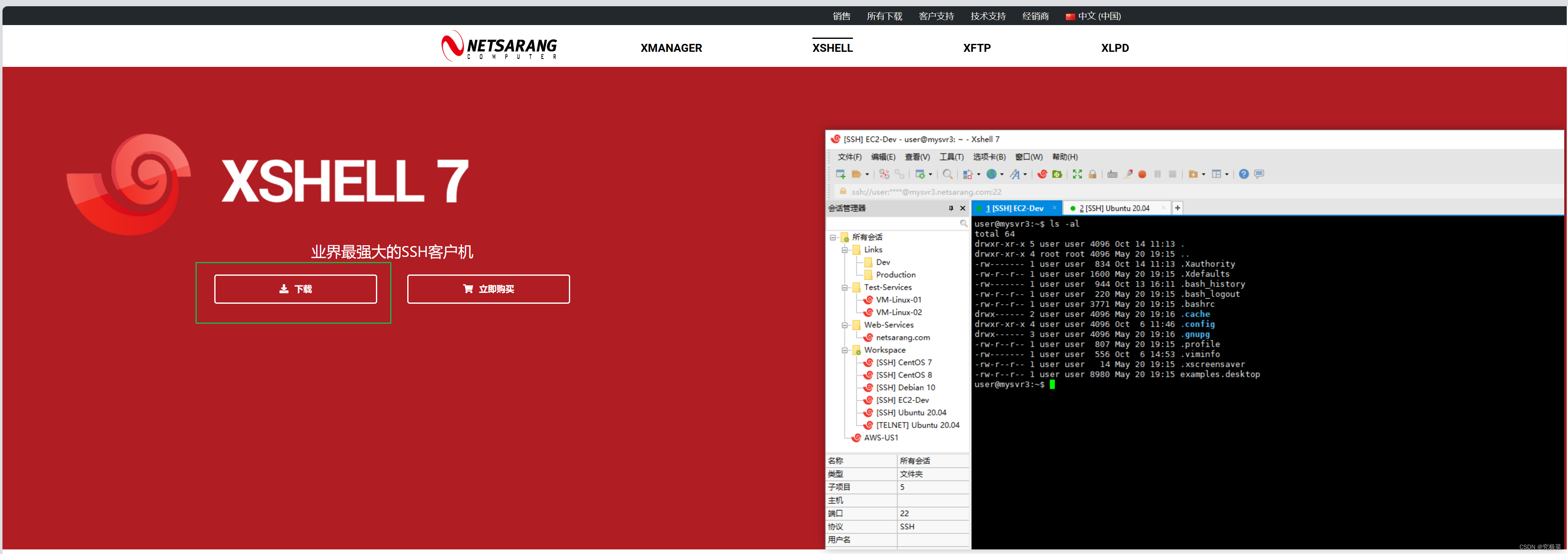Open dropdown arrow beside New Folder icon
The width and height of the screenshot is (1568, 554).
click(1204, 175)
